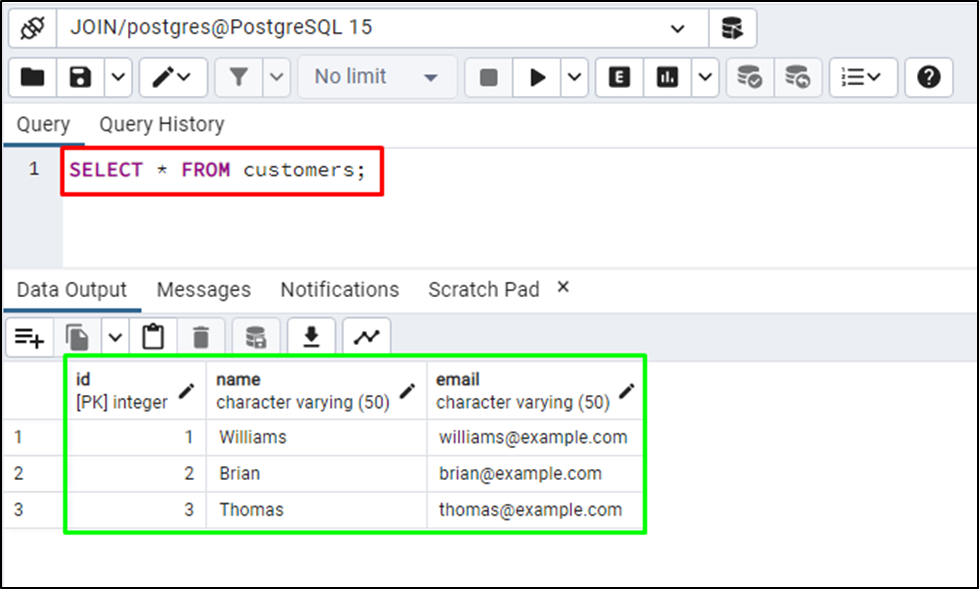
Task: Stop the running query
Action: [x=488, y=77]
